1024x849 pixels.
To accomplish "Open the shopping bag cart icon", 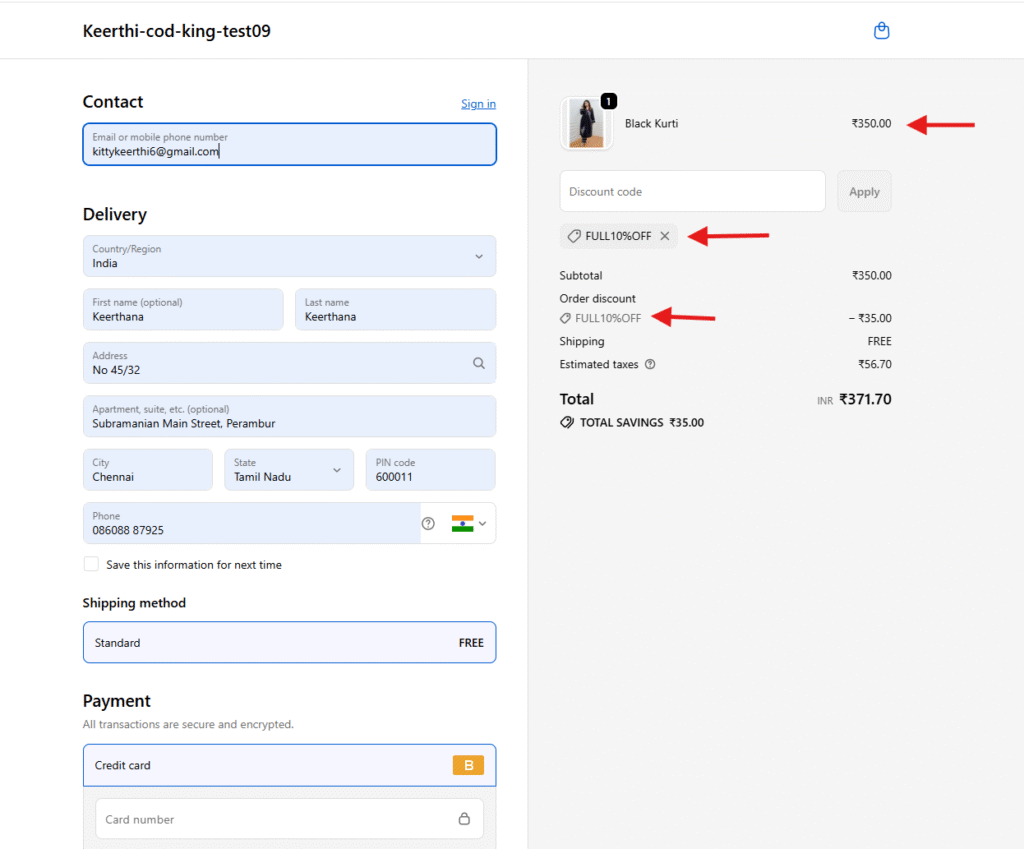I will tap(881, 31).
